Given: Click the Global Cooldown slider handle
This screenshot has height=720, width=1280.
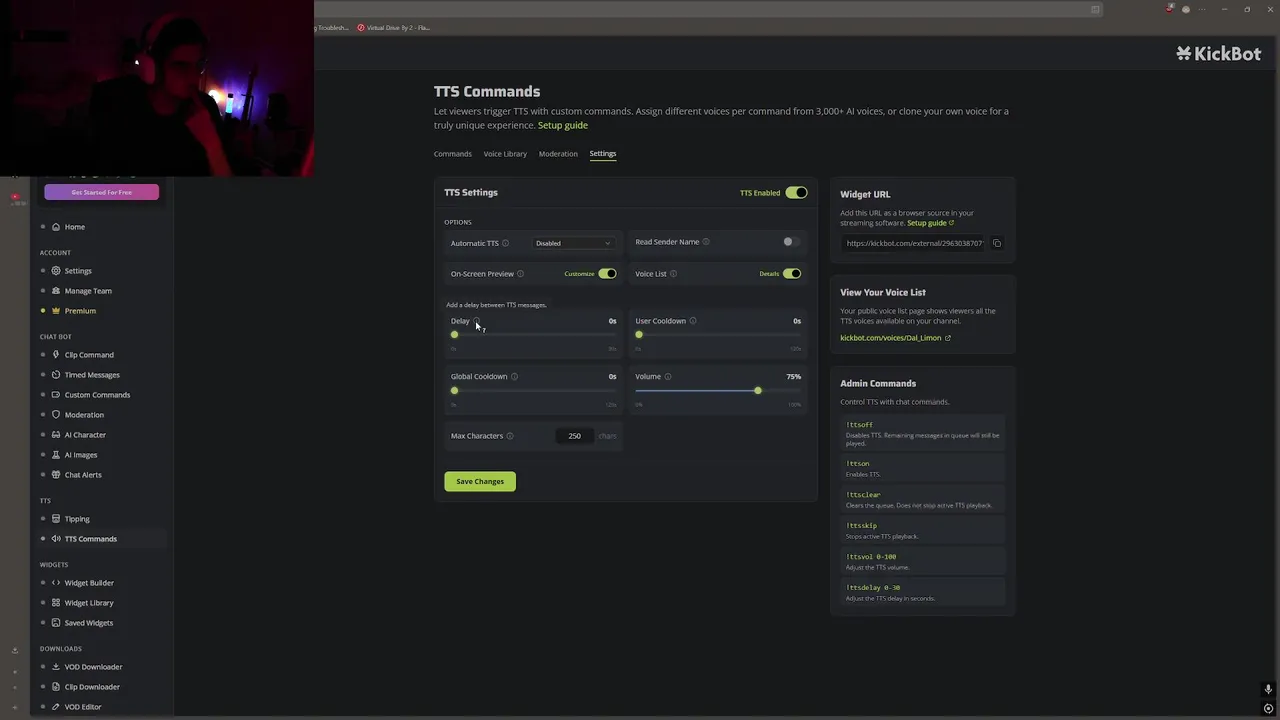Looking at the screenshot, I should click(454, 391).
